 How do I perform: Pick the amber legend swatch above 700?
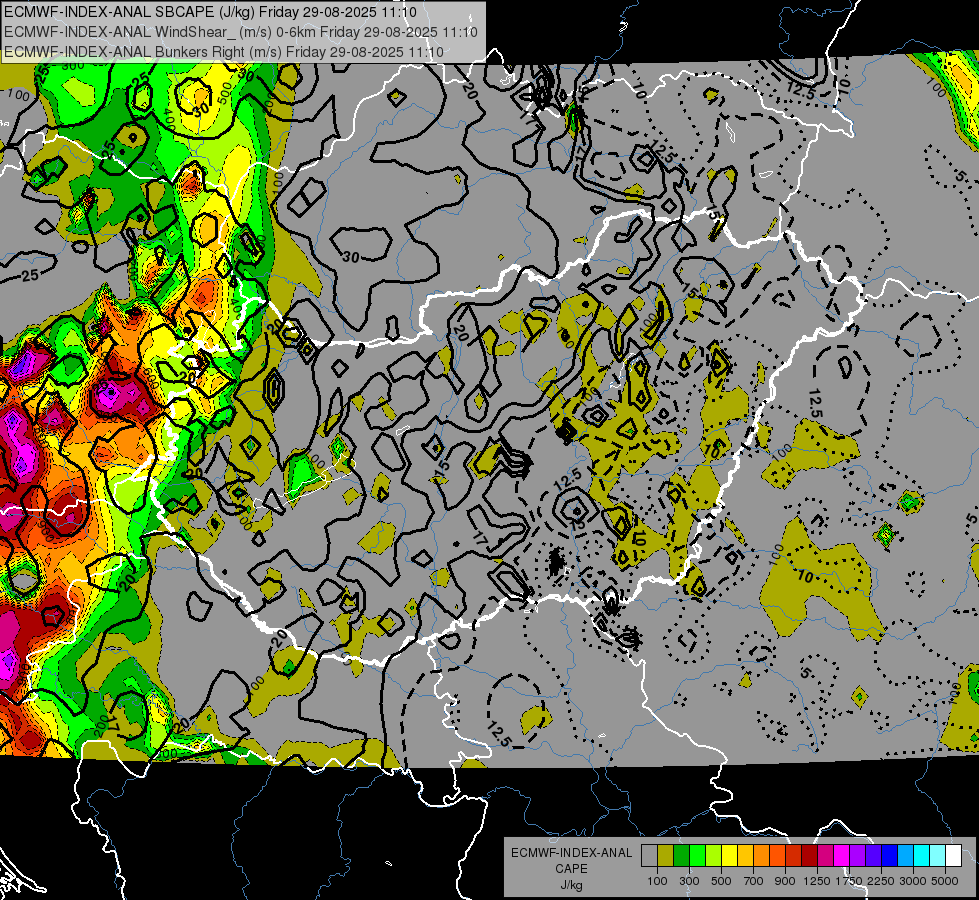(745, 856)
